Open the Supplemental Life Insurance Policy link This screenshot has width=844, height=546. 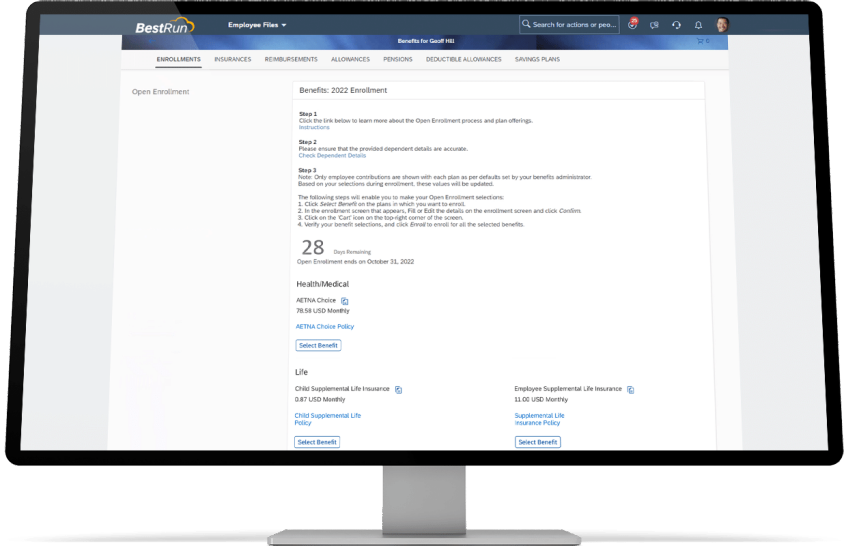point(539,419)
